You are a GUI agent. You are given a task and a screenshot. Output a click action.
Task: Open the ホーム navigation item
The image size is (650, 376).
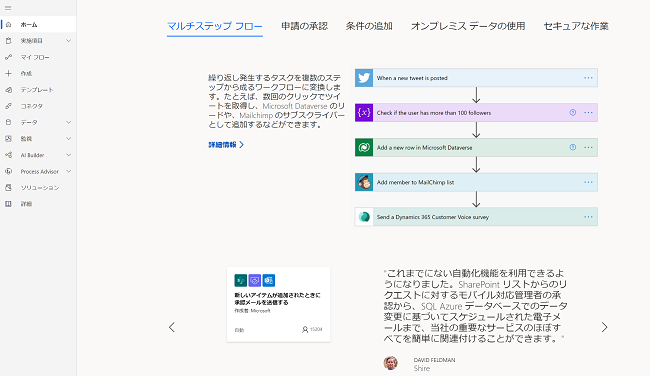pyautogui.click(x=38, y=24)
